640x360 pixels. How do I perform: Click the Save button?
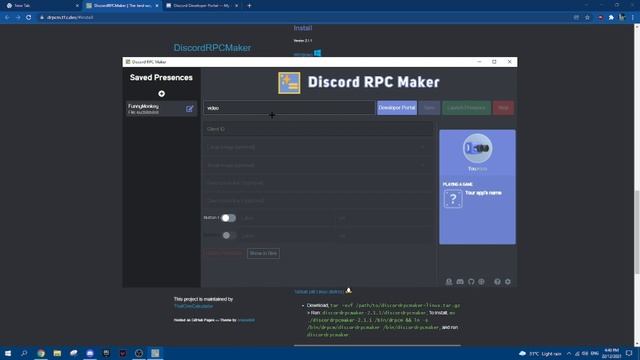(x=429, y=108)
